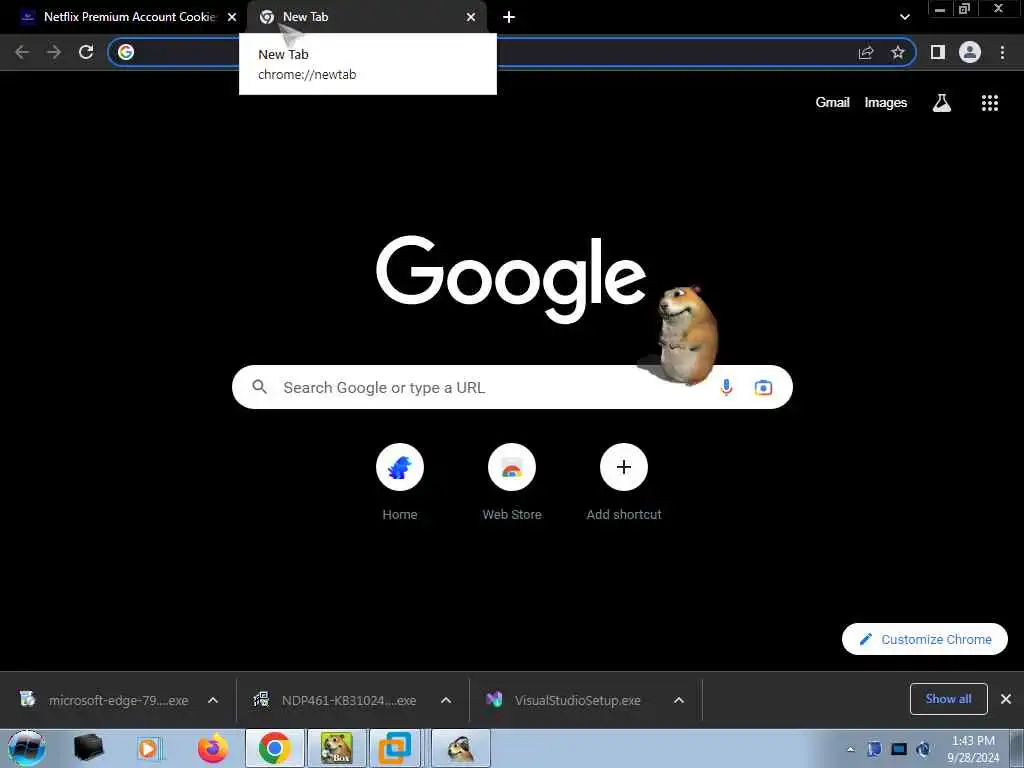The height and width of the screenshot is (768, 1024).
Task: Expand options for NDP461-KB31024 download
Action: pyautogui.click(x=446, y=700)
